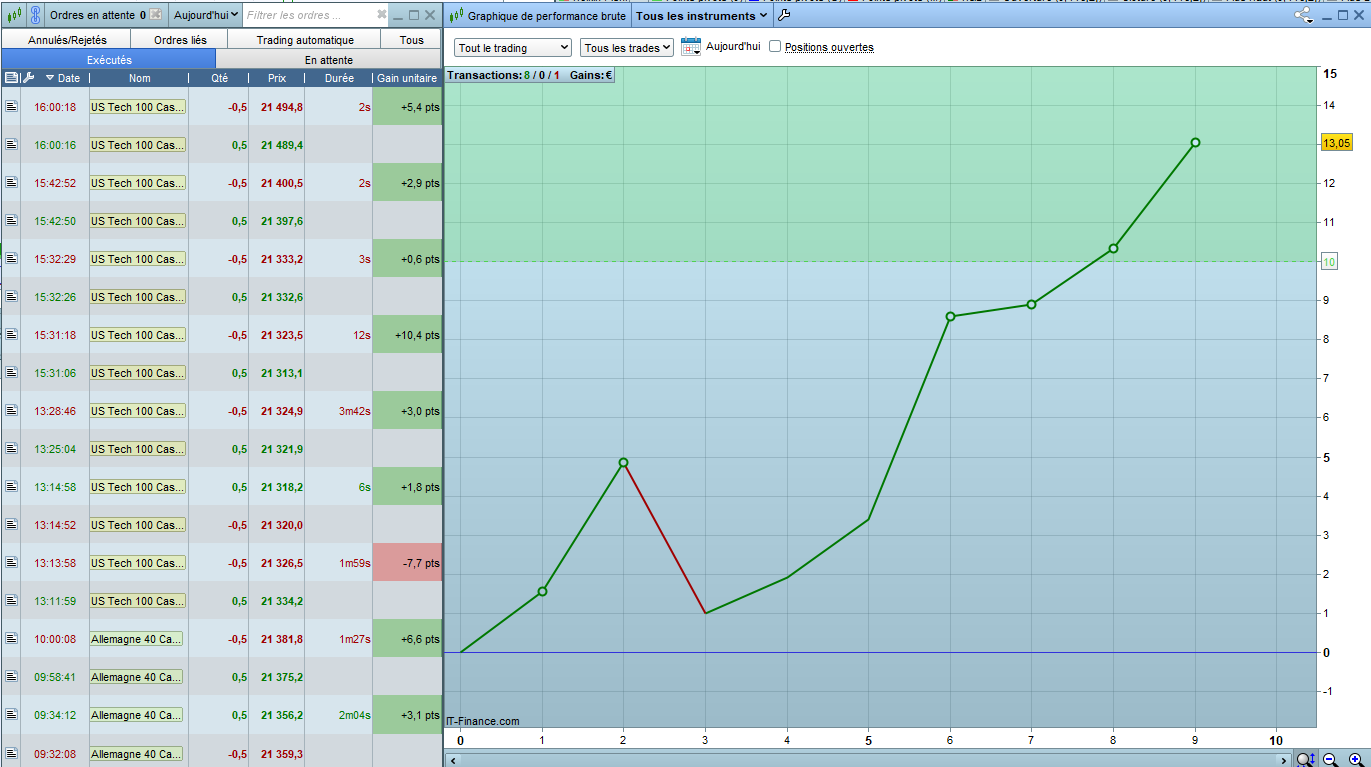Image resolution: width=1371 pixels, height=767 pixels.
Task: Expand the Tous les instruments dropdown
Action: tap(701, 16)
